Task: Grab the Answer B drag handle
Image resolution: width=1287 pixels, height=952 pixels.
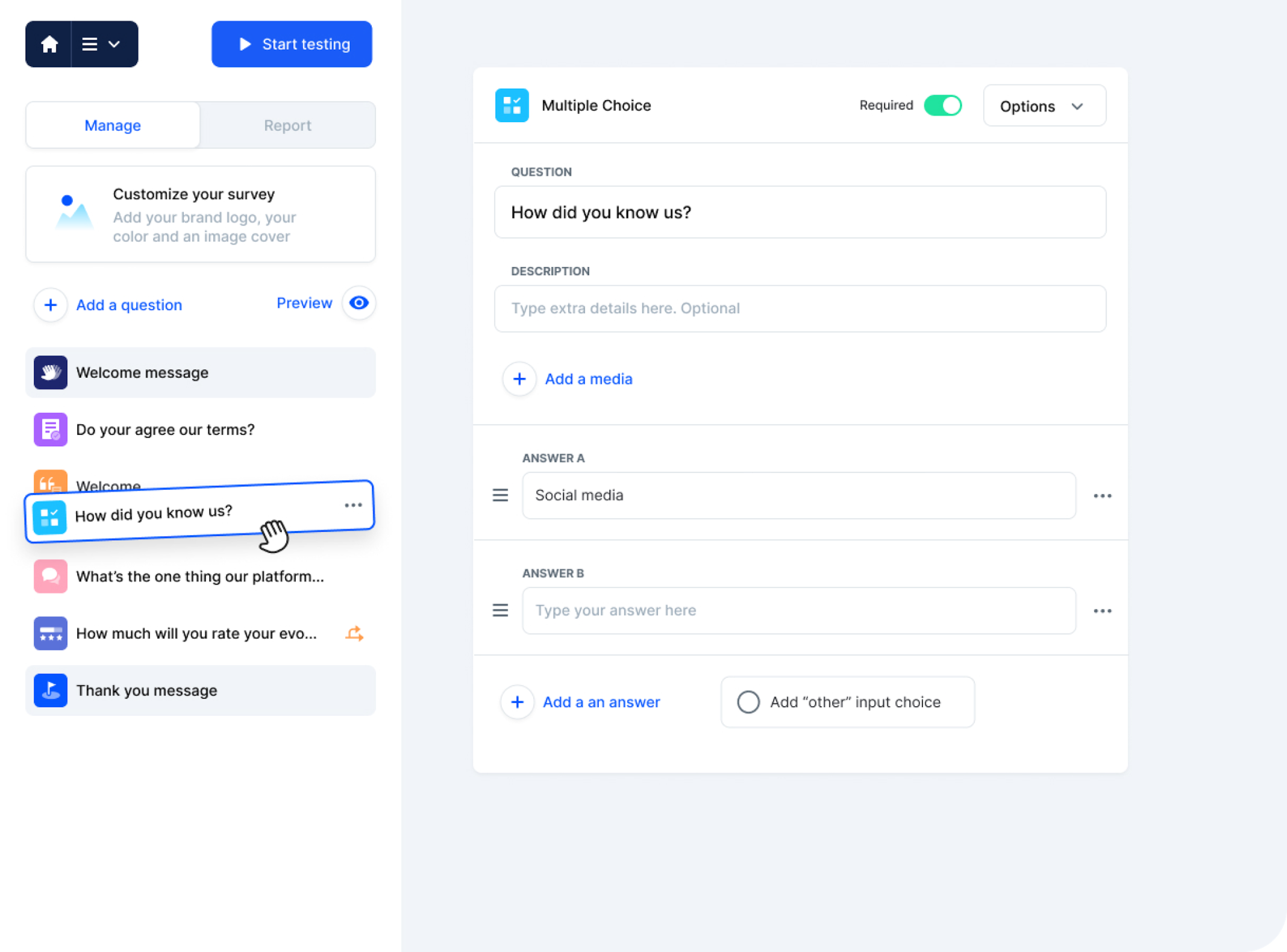Action: [x=500, y=610]
